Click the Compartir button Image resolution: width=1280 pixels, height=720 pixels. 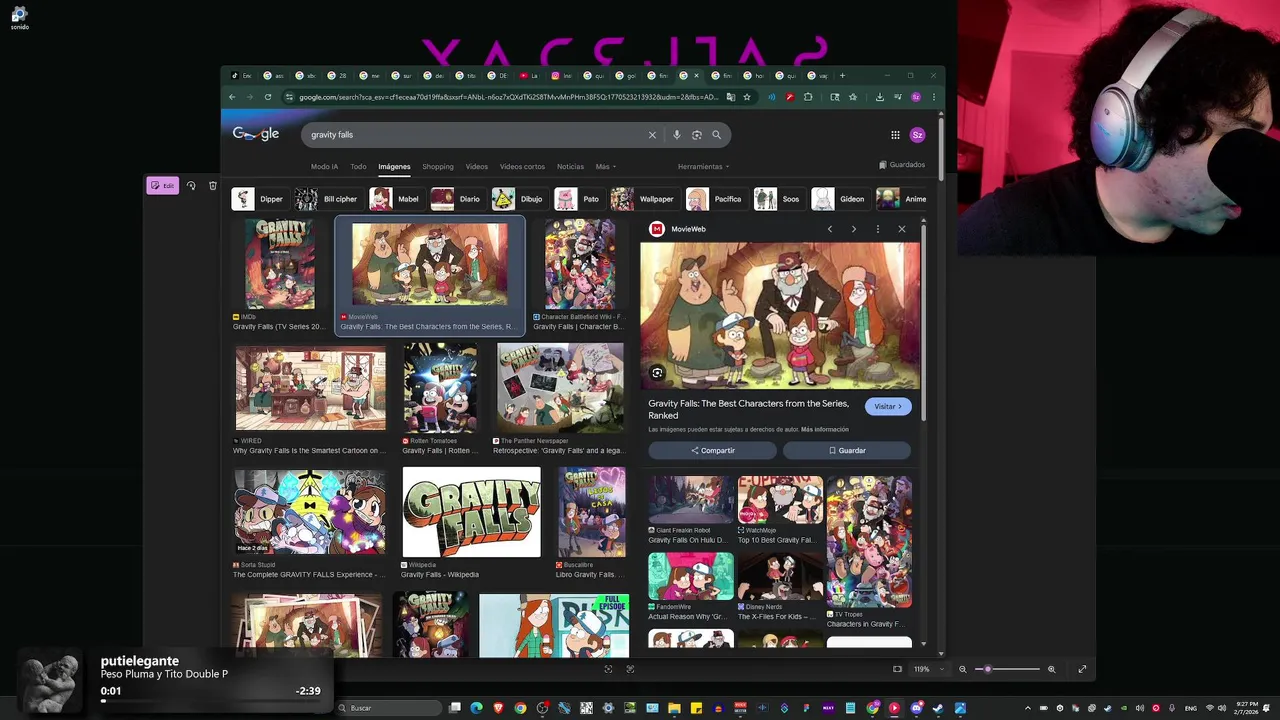point(712,451)
